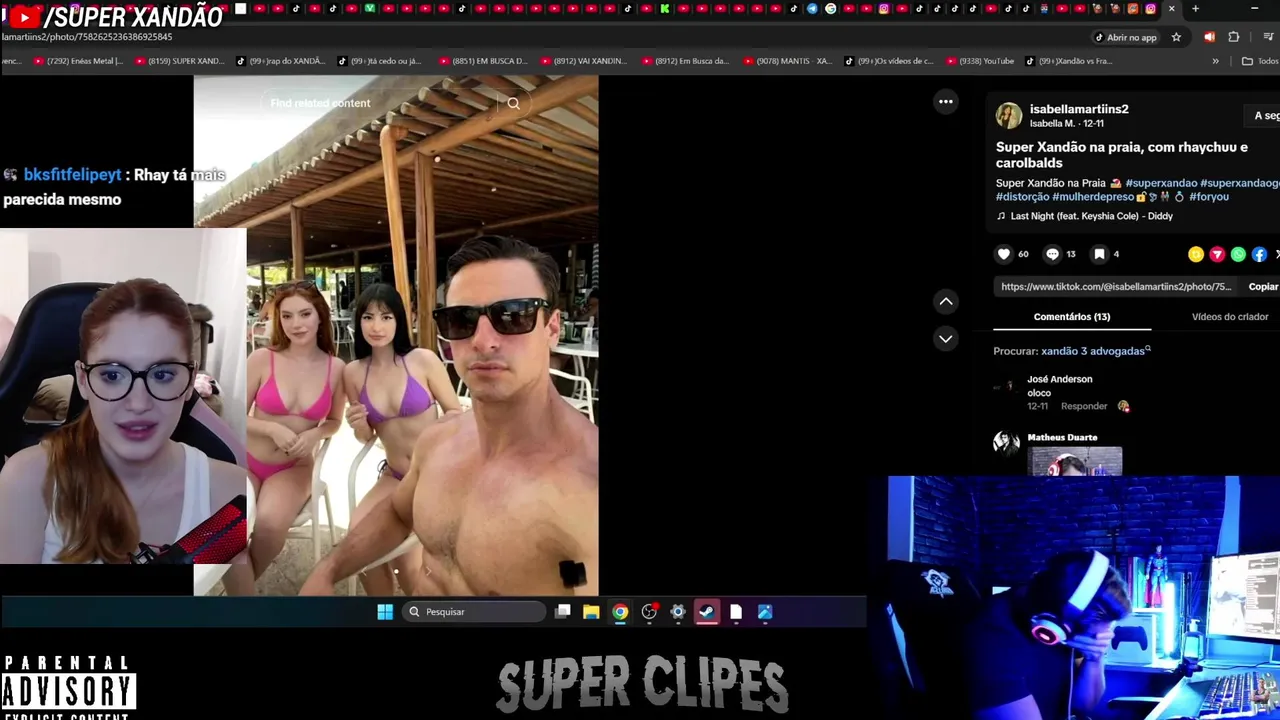Click the (99+)rap do XANDÃ... bookmark
1280x720 pixels.
click(280, 61)
